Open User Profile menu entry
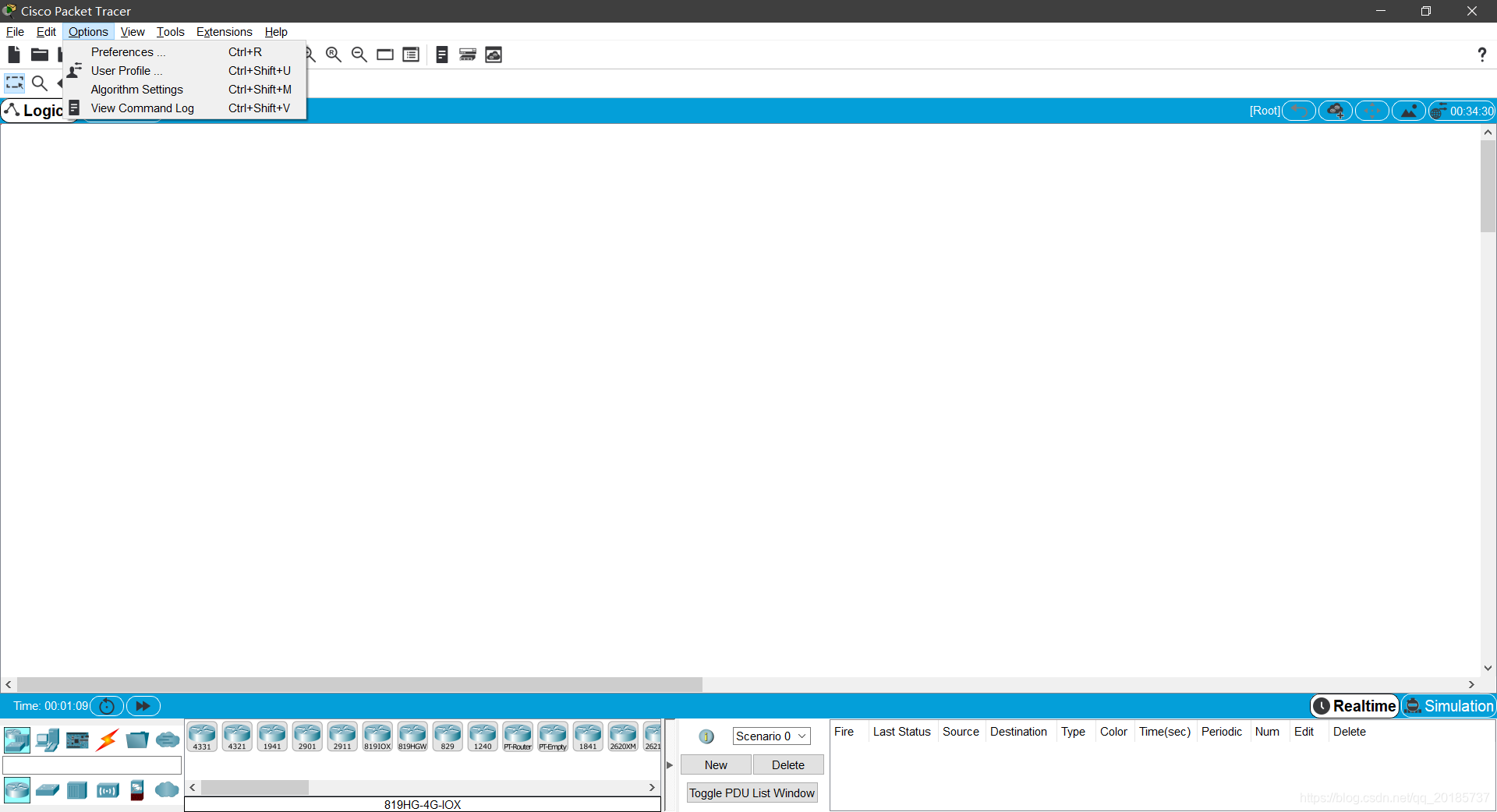 (185, 71)
